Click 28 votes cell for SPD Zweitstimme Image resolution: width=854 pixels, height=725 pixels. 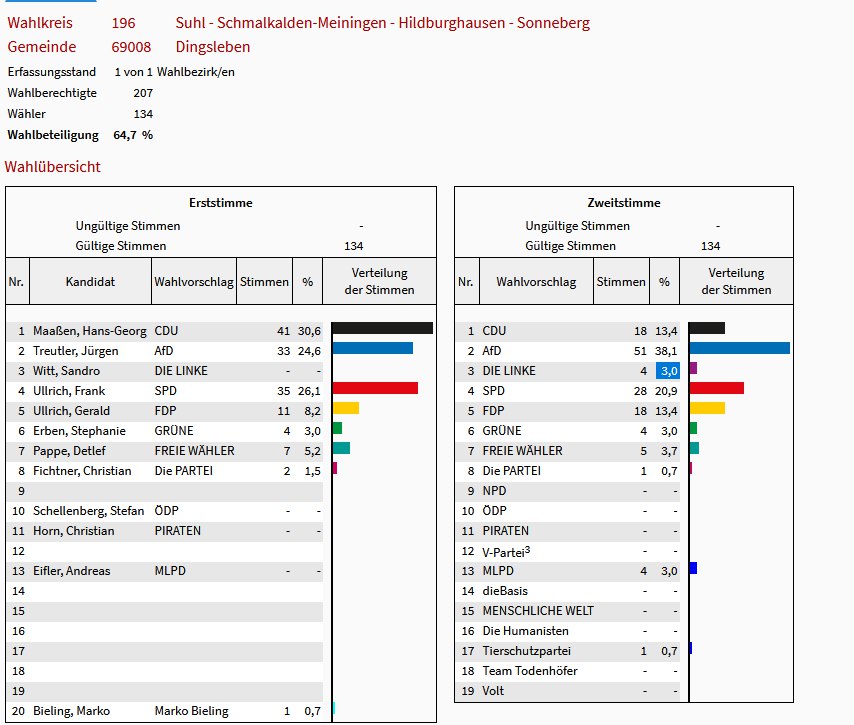(x=640, y=391)
